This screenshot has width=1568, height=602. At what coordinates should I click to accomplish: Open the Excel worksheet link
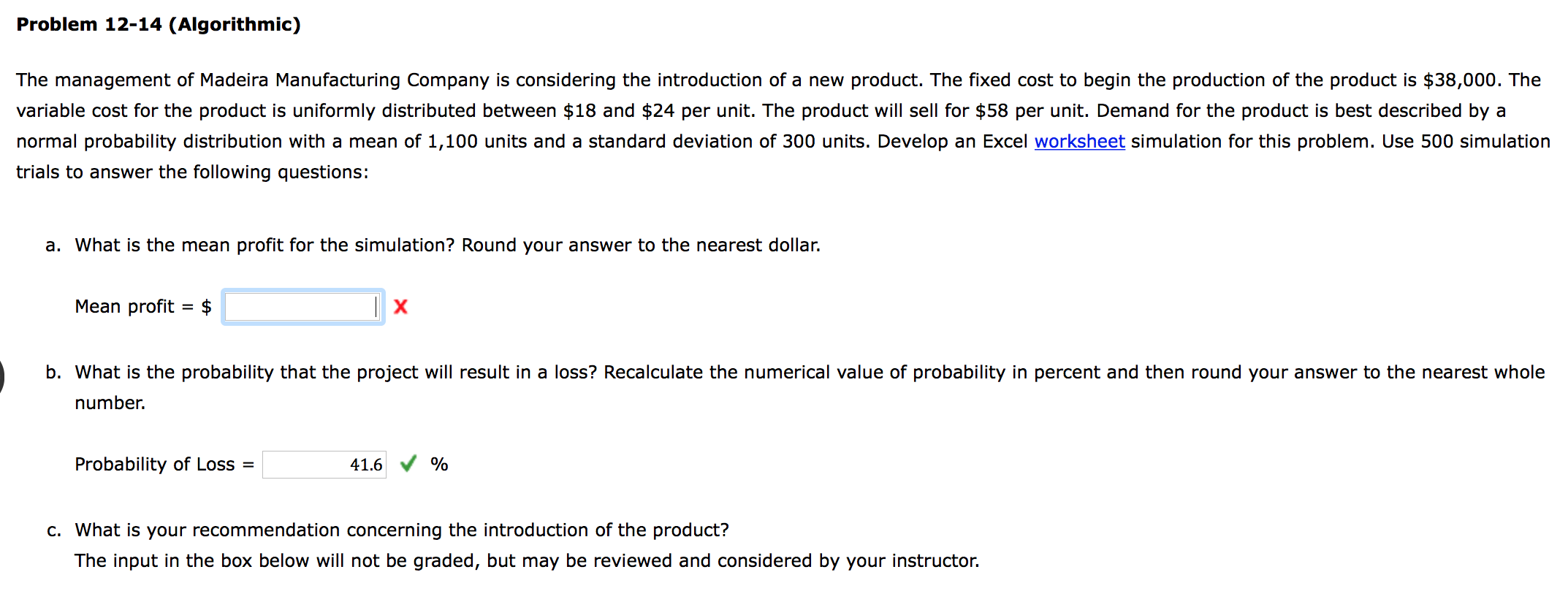1078,141
